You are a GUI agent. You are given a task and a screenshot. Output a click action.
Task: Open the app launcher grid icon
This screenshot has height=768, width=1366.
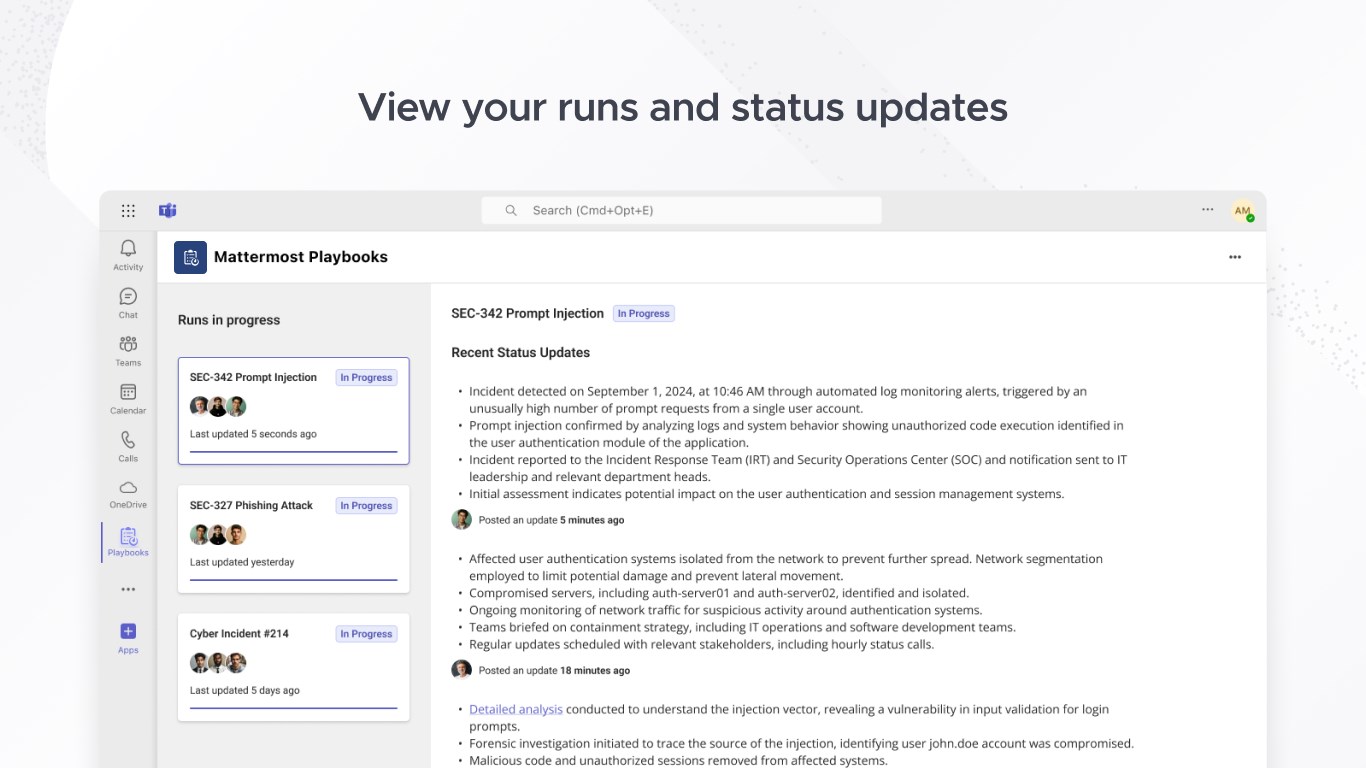(x=128, y=210)
